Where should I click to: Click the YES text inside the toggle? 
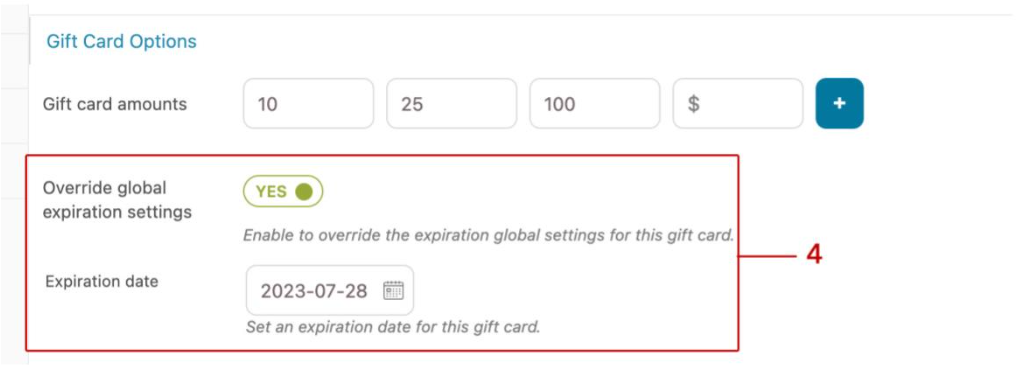[x=271, y=192]
